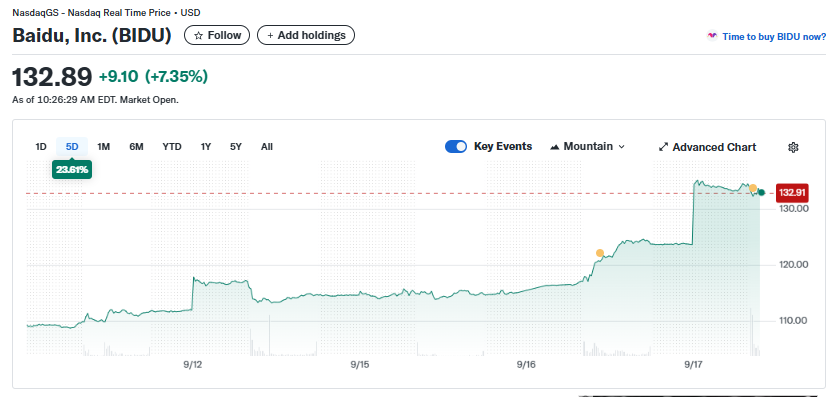Click the star icon in Follow
Image resolution: width=839 pixels, height=397 pixels.
(x=199, y=35)
